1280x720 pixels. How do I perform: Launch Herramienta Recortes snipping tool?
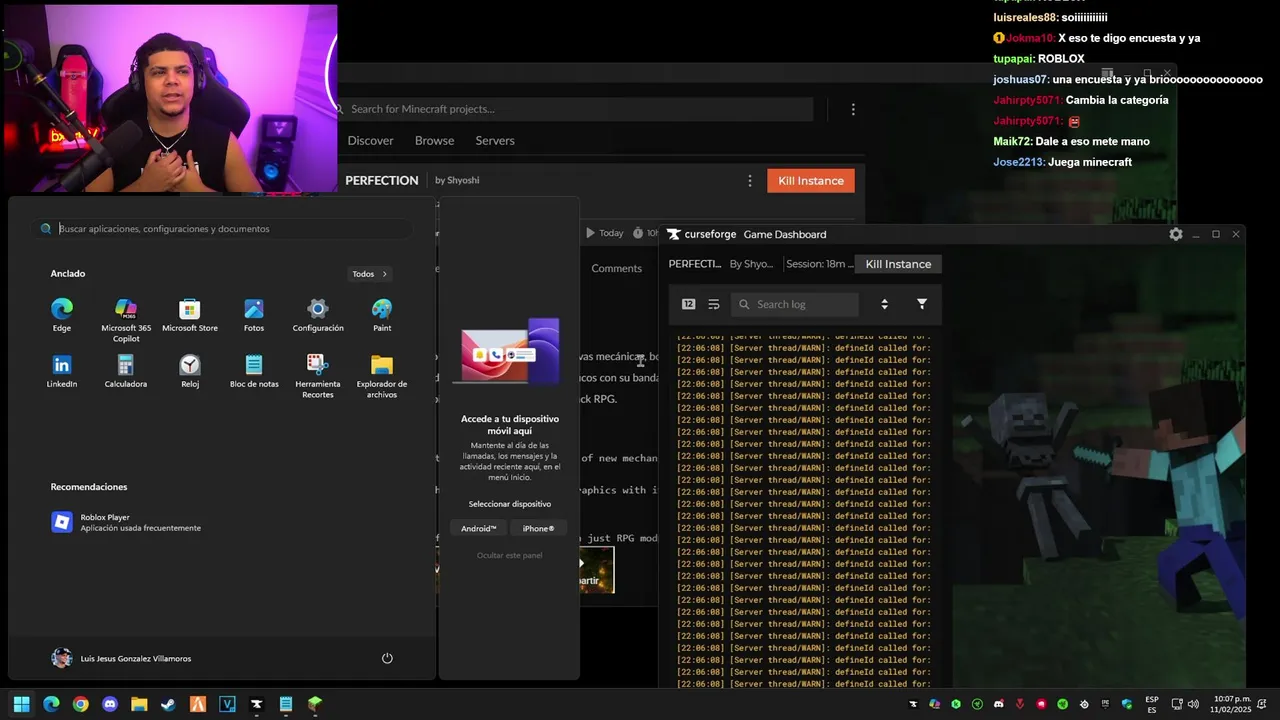[318, 376]
